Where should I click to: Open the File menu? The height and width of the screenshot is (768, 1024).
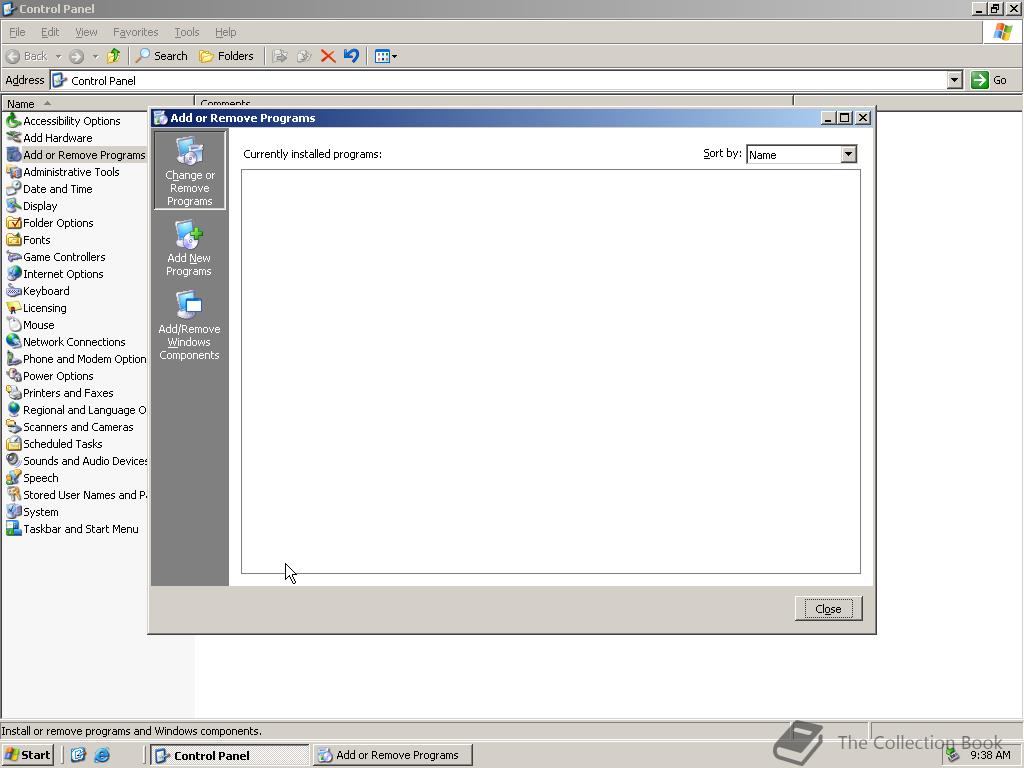17,32
